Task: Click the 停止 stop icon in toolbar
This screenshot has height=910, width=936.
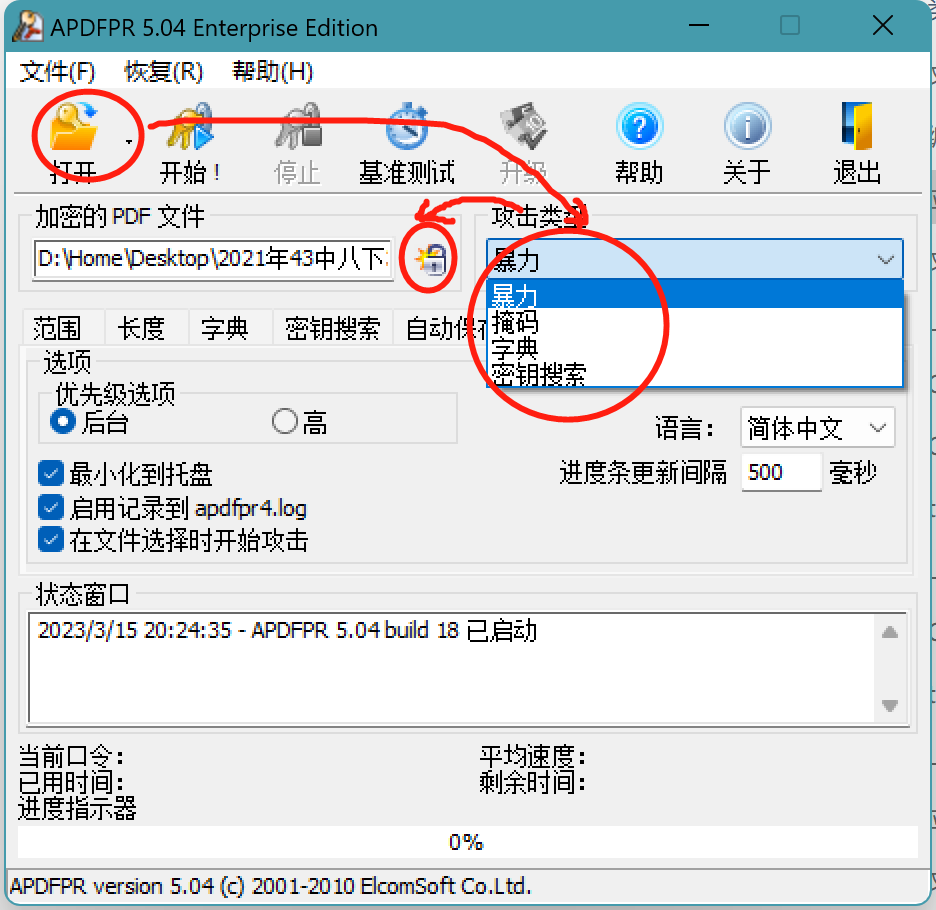Action: [x=298, y=126]
